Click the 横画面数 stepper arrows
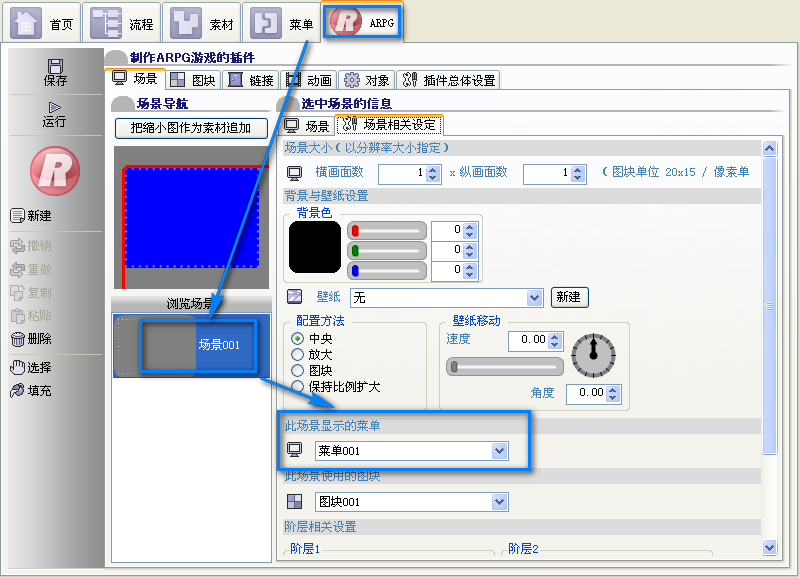The image size is (800, 578). coord(433,174)
